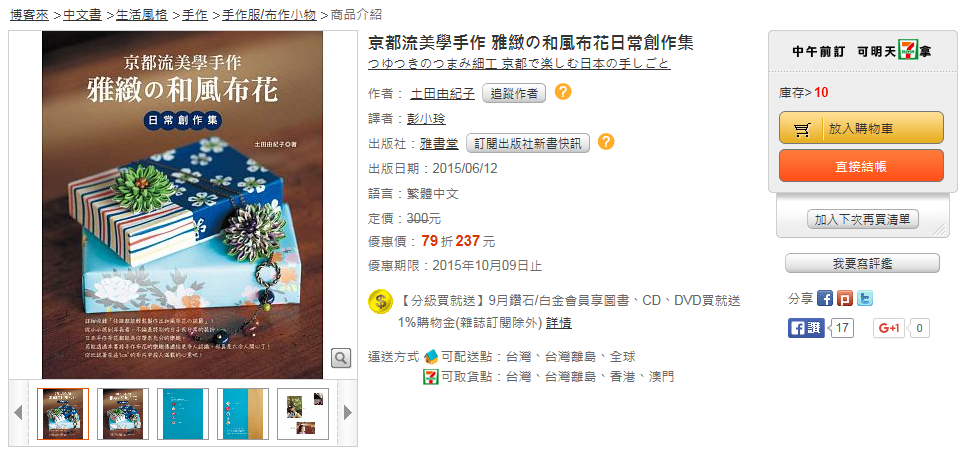
Task: Show next thumbnails with right arrow
Action: (348, 412)
